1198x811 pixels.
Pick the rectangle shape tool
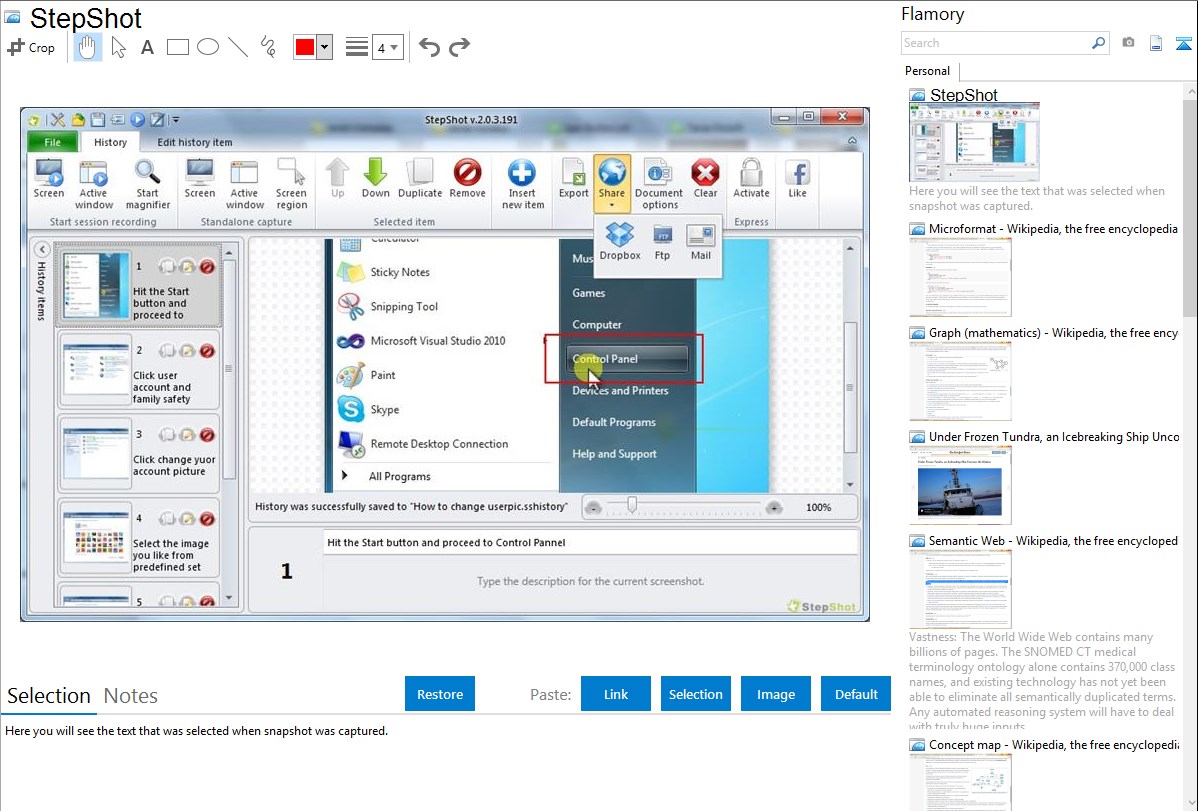click(177, 47)
